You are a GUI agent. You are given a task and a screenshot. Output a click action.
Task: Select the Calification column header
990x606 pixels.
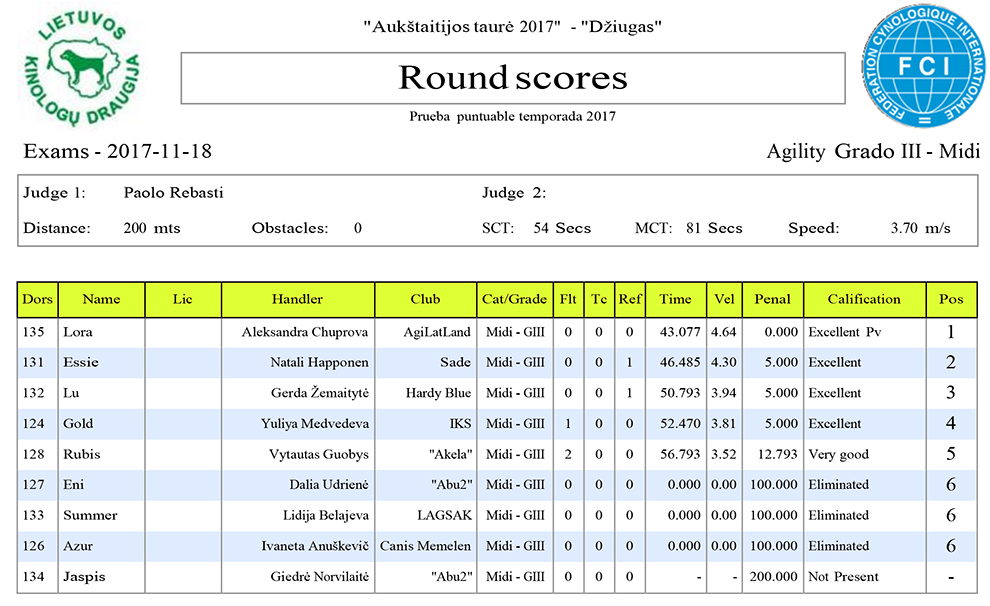864,299
